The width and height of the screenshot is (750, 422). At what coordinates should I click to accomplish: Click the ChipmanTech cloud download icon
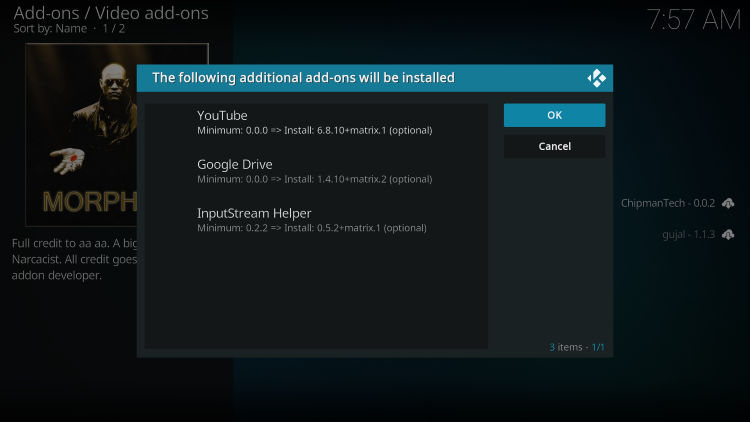(728, 203)
